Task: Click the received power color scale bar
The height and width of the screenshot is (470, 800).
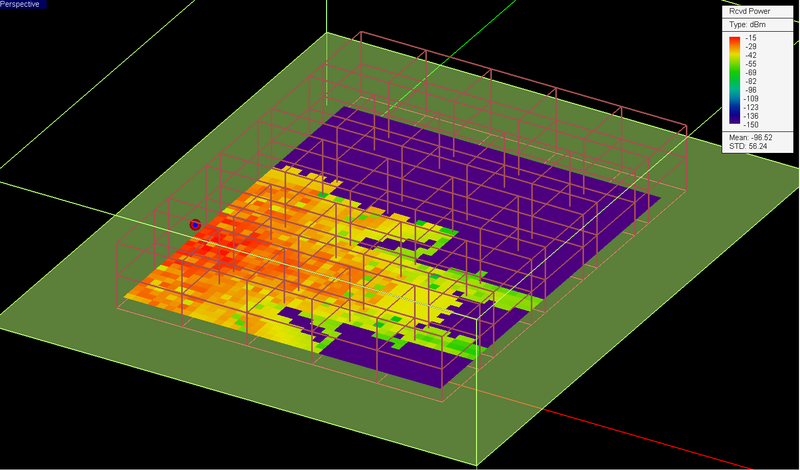Action: tap(734, 80)
